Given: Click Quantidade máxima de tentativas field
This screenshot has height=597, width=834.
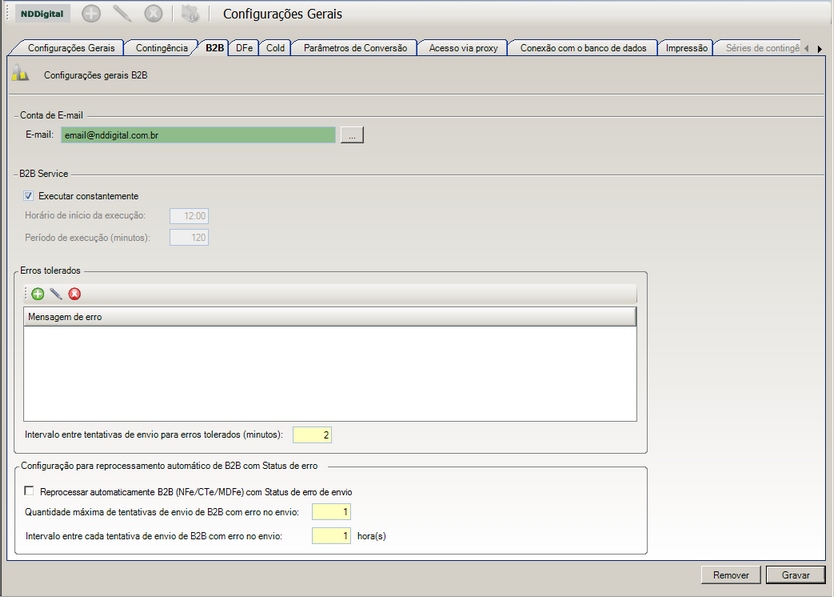Looking at the screenshot, I should pyautogui.click(x=331, y=512).
